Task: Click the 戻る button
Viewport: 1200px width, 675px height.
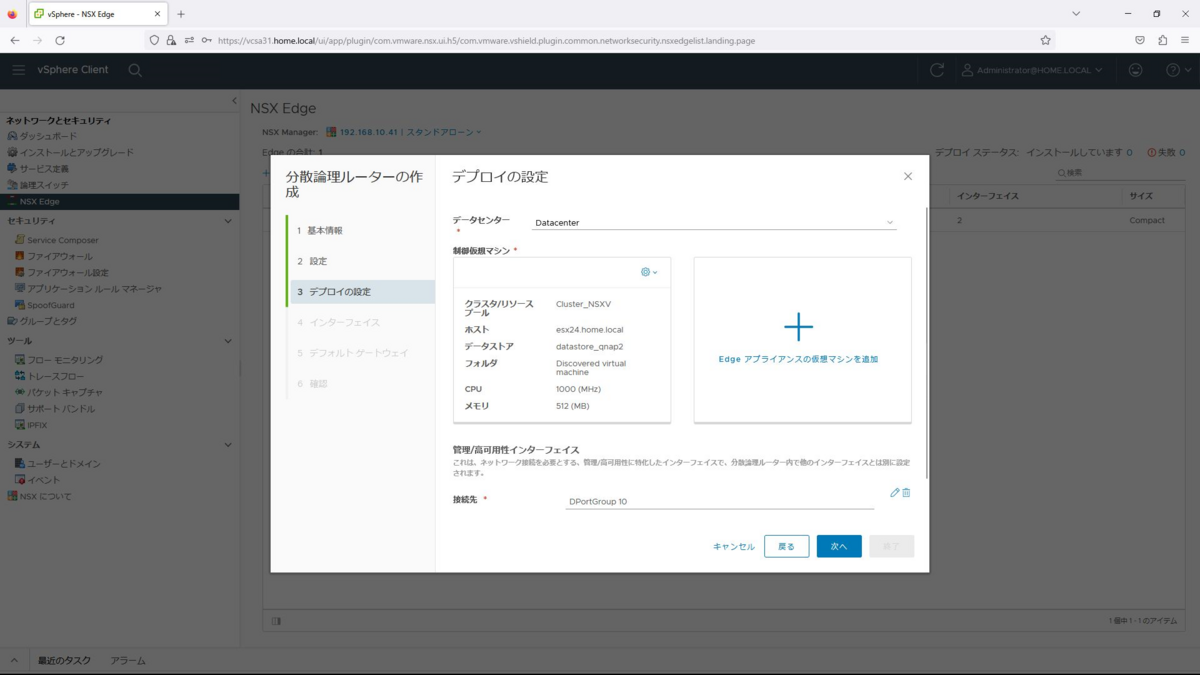Action: pyautogui.click(x=786, y=546)
